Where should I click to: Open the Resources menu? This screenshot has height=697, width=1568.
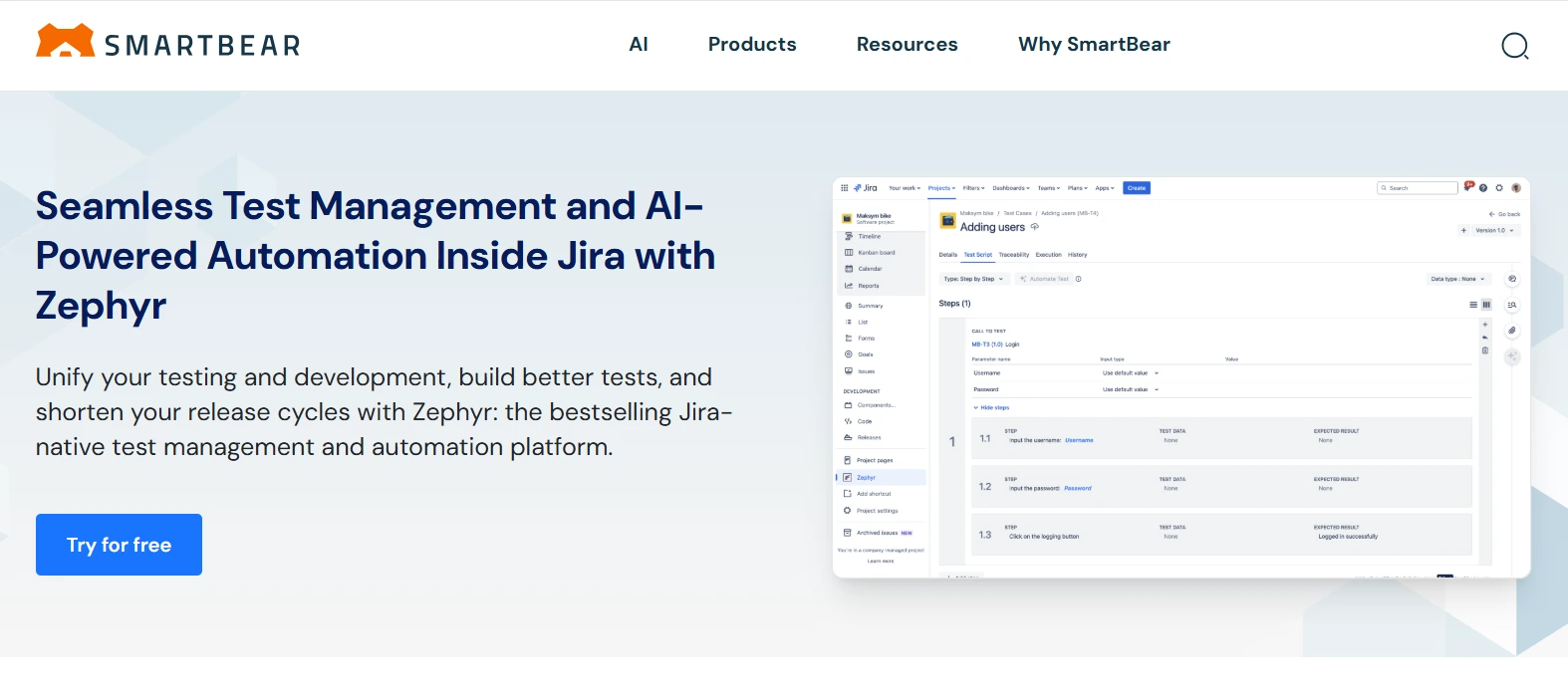907,44
